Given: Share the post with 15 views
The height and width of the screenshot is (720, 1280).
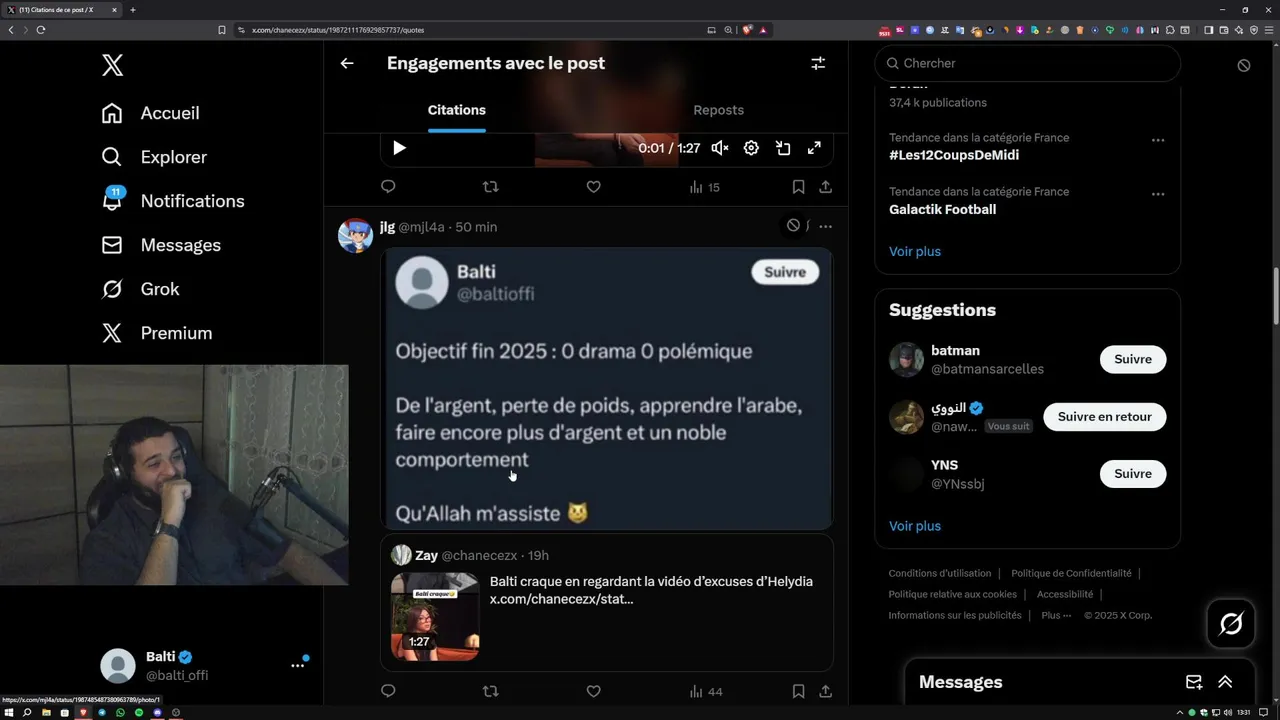Looking at the screenshot, I should pyautogui.click(x=825, y=187).
